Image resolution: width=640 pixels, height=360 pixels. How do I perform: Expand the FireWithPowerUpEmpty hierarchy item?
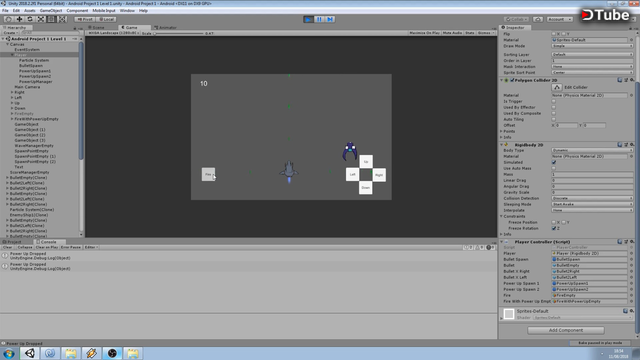click(x=12, y=119)
